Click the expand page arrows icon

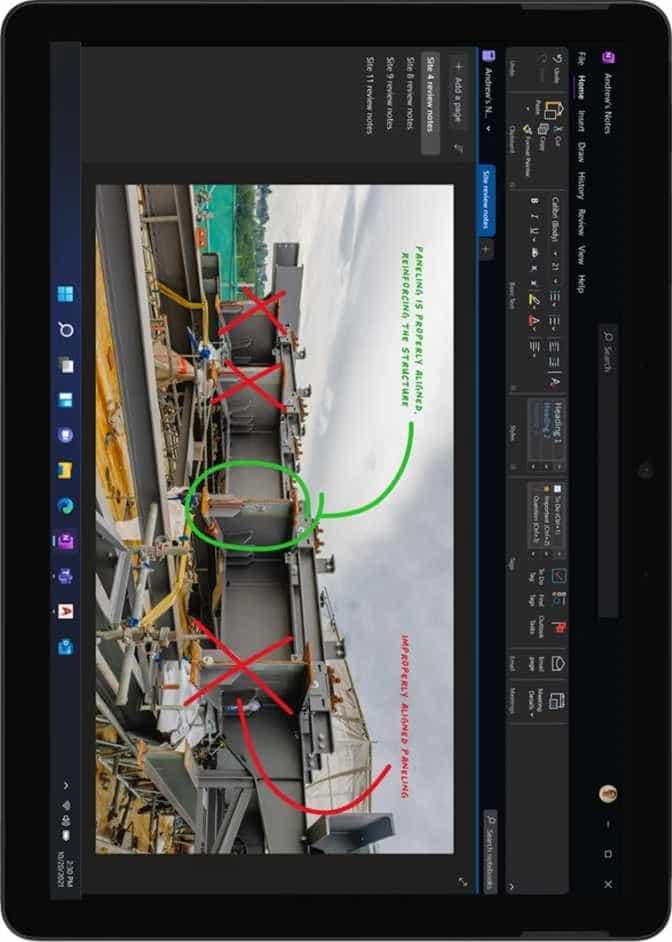click(x=462, y=881)
